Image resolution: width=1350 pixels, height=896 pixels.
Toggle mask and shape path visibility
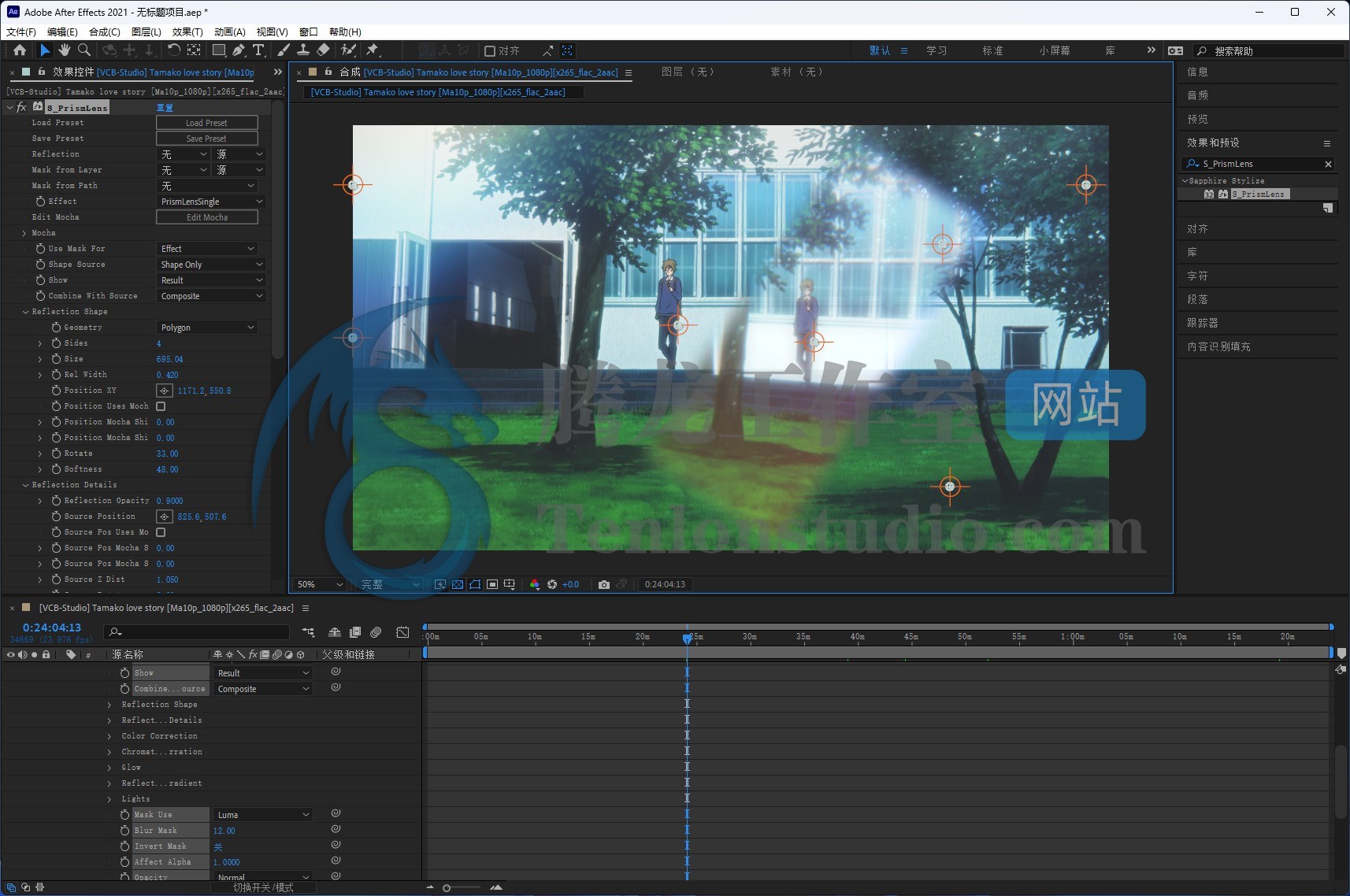(475, 584)
